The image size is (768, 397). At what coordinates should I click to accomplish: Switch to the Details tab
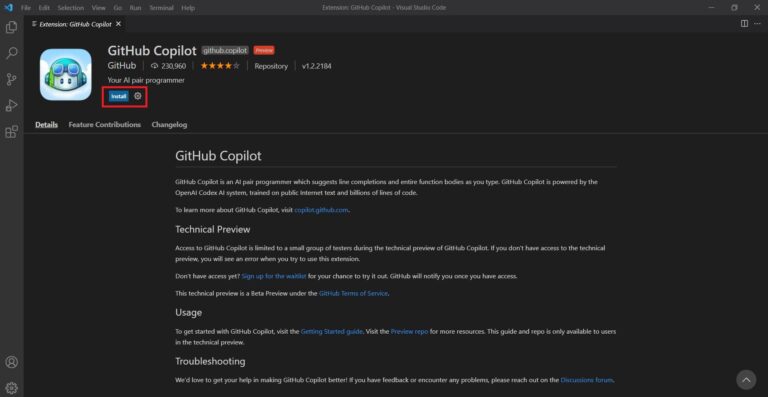47,125
